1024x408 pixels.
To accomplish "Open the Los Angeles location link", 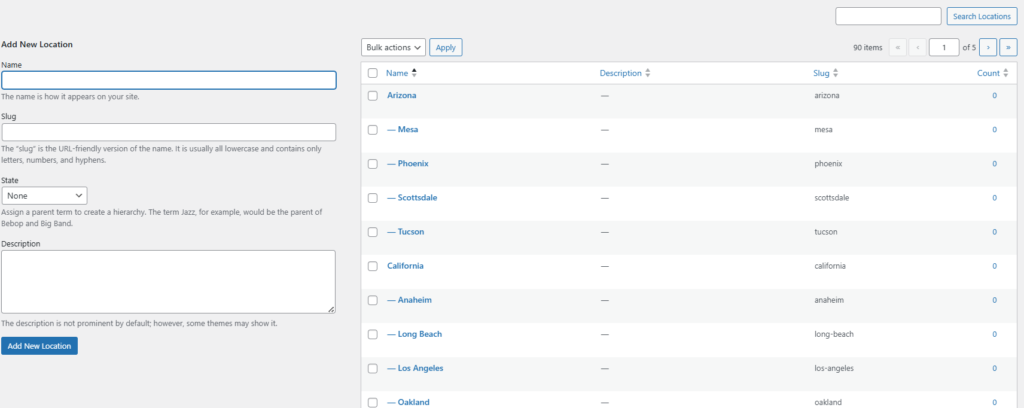I will pos(415,368).
